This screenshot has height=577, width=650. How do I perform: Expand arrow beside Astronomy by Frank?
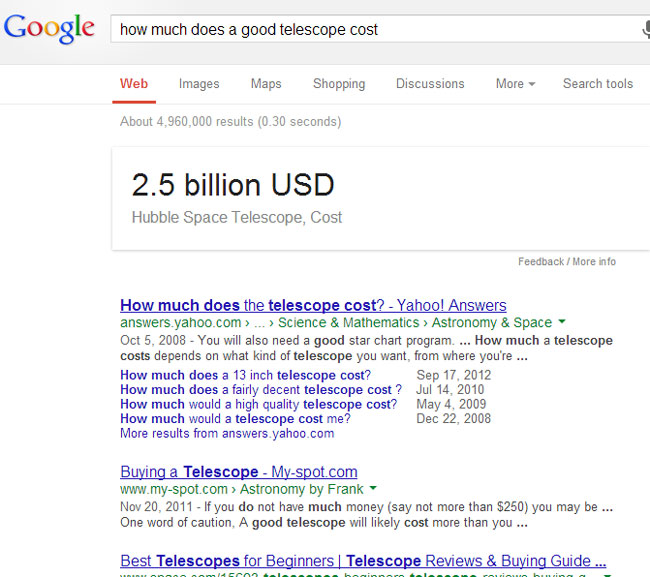pyautogui.click(x=373, y=488)
